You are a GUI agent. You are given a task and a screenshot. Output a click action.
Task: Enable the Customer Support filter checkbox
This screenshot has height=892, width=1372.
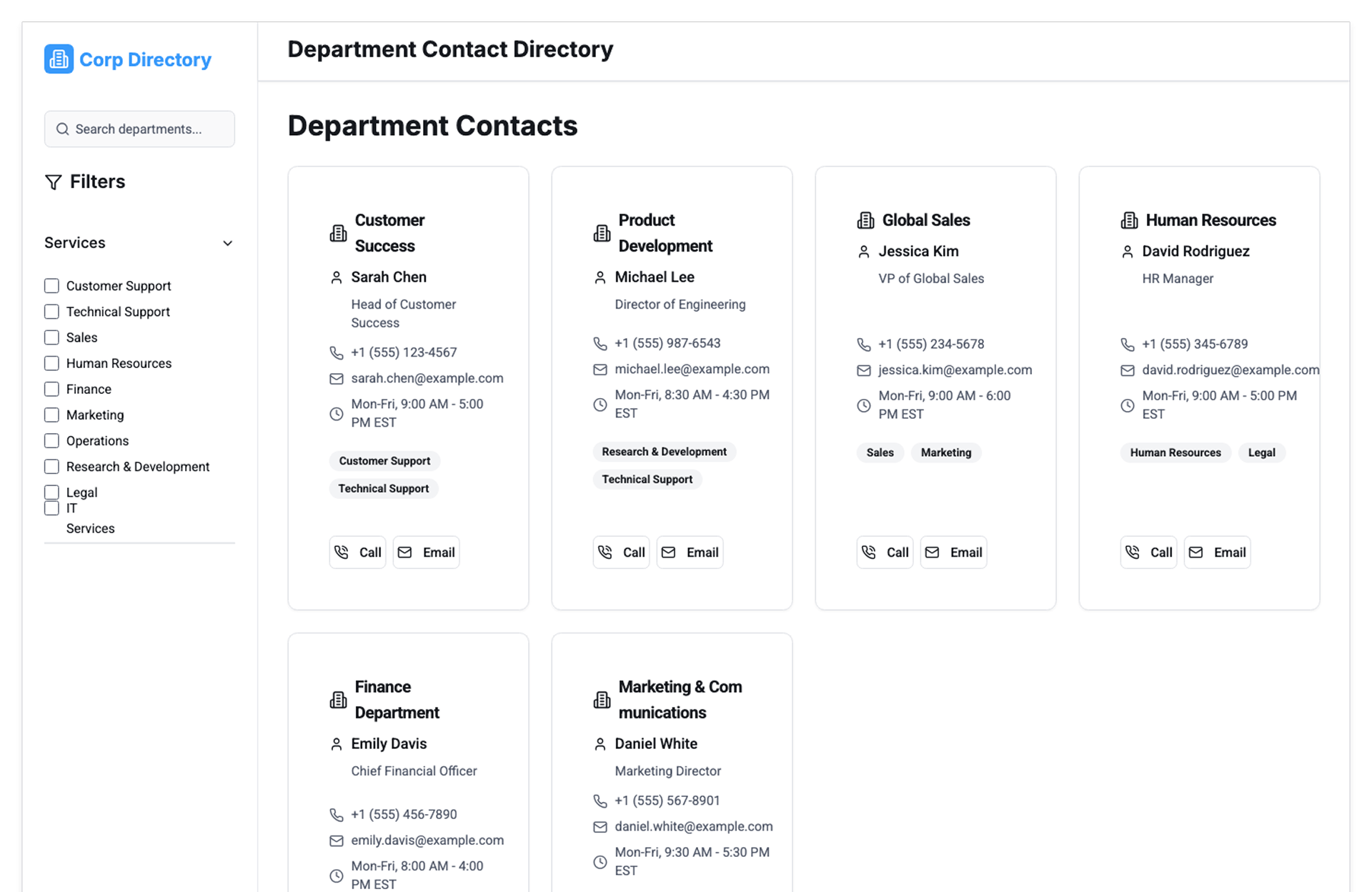(51, 286)
